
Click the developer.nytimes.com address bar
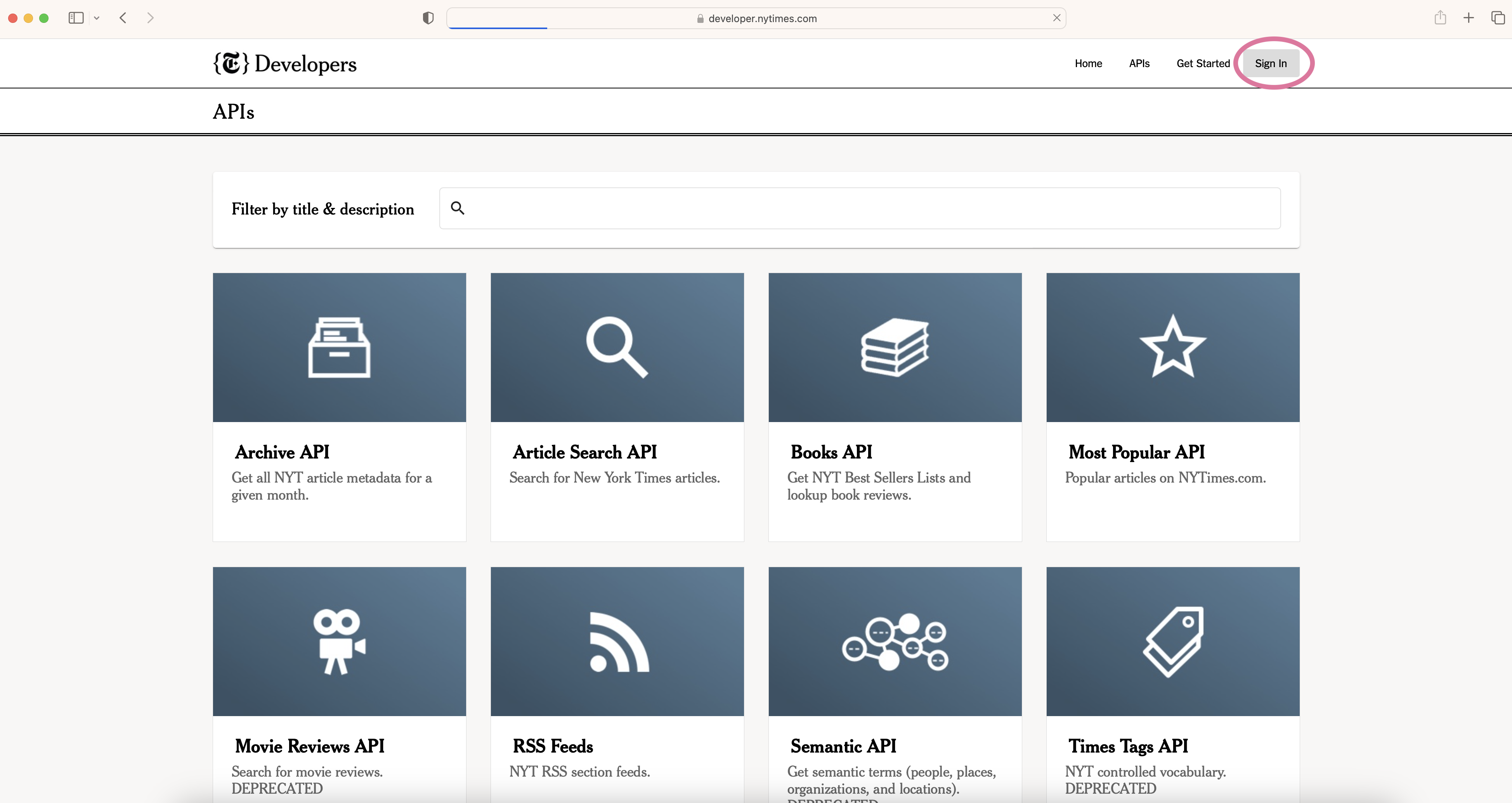(756, 18)
